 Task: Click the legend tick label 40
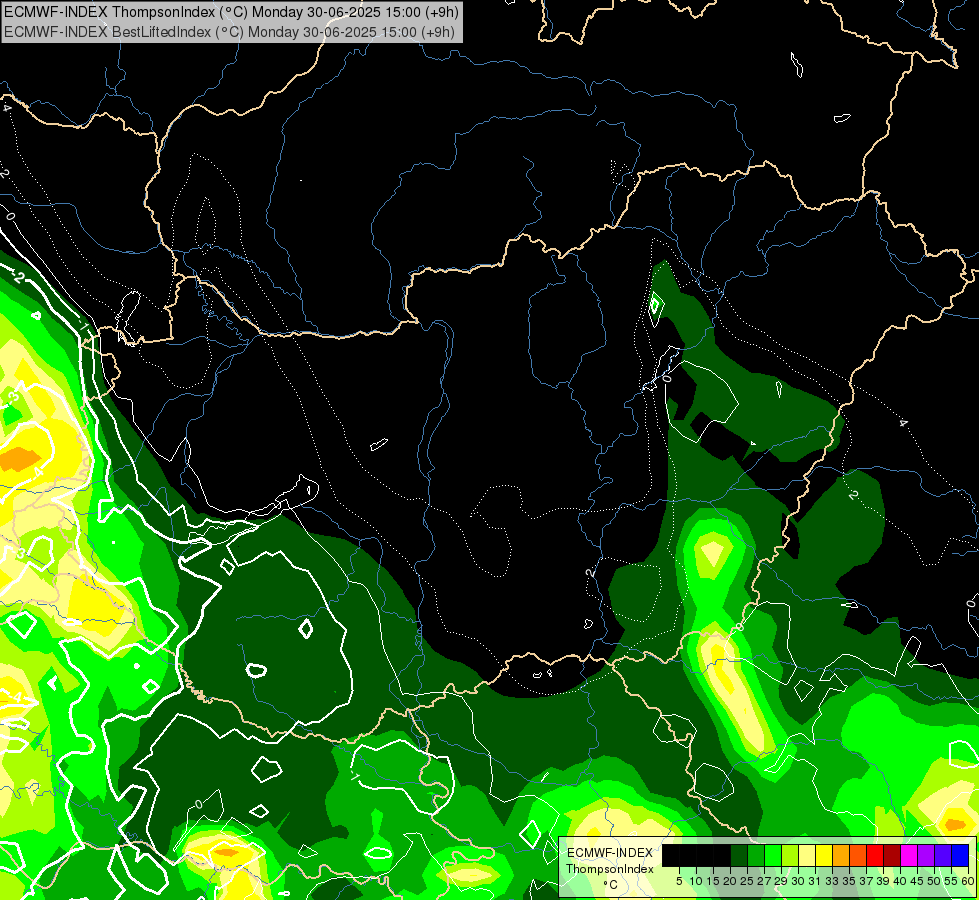[900, 881]
